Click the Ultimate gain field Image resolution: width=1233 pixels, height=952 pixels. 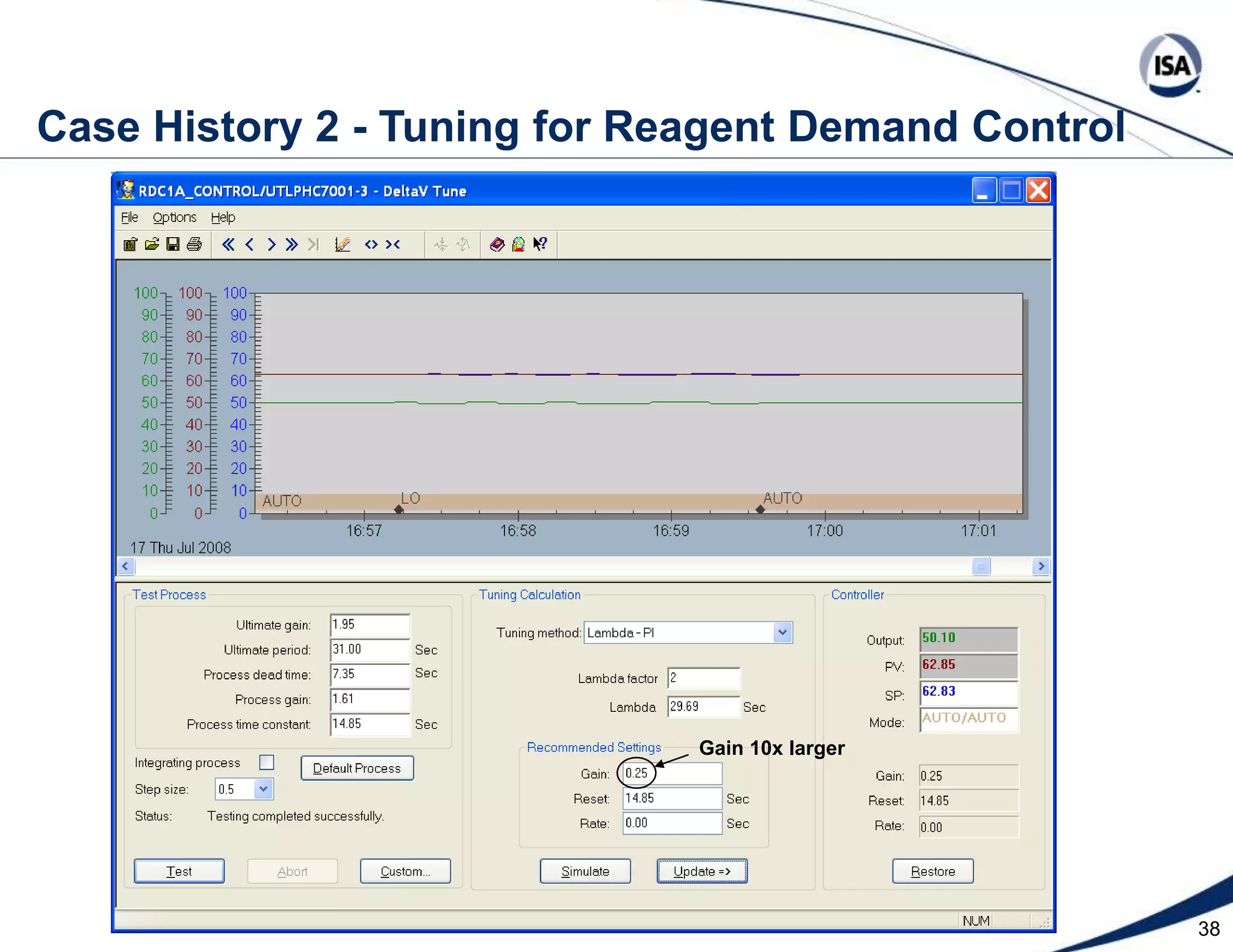(370, 625)
